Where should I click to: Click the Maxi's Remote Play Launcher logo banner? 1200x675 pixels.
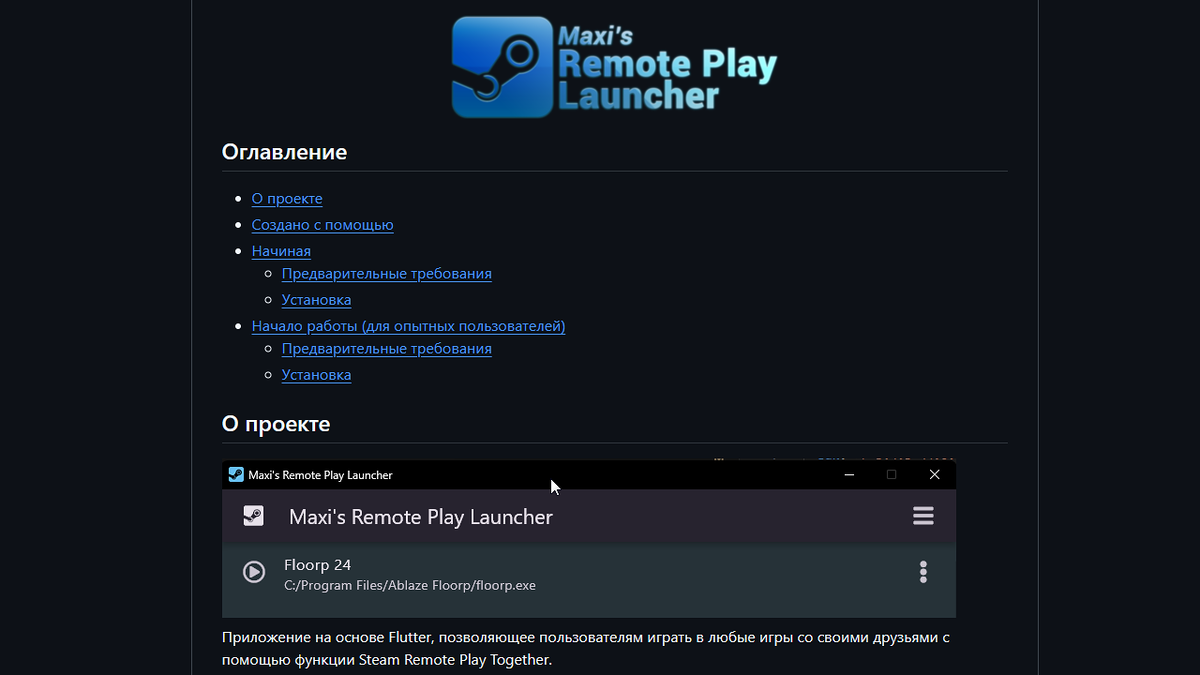[614, 67]
